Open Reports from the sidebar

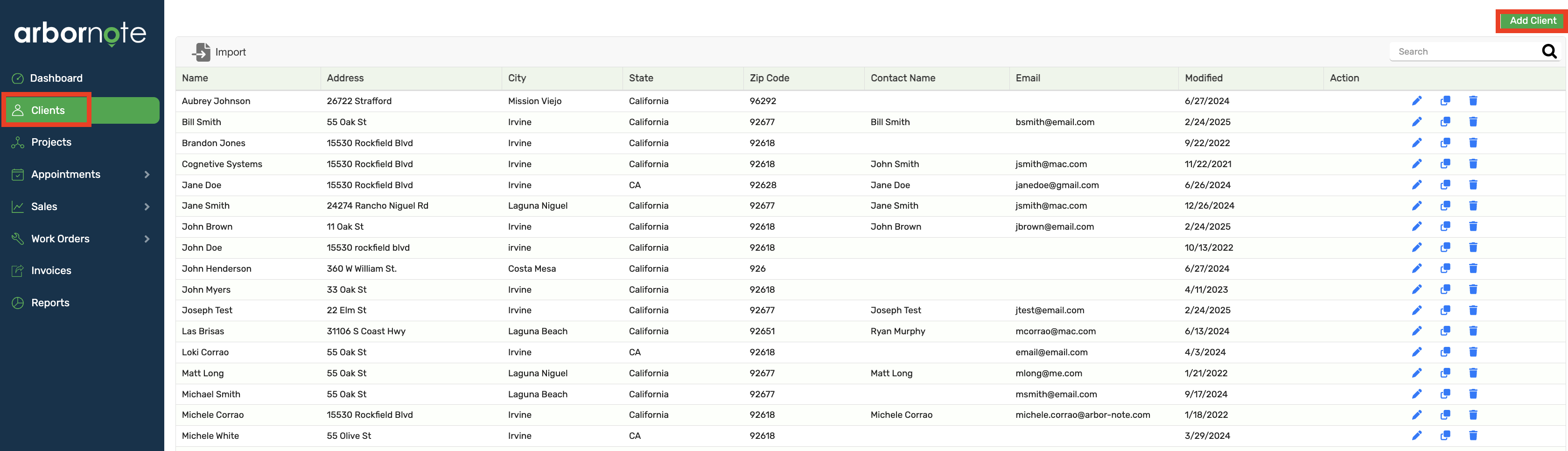click(x=50, y=303)
